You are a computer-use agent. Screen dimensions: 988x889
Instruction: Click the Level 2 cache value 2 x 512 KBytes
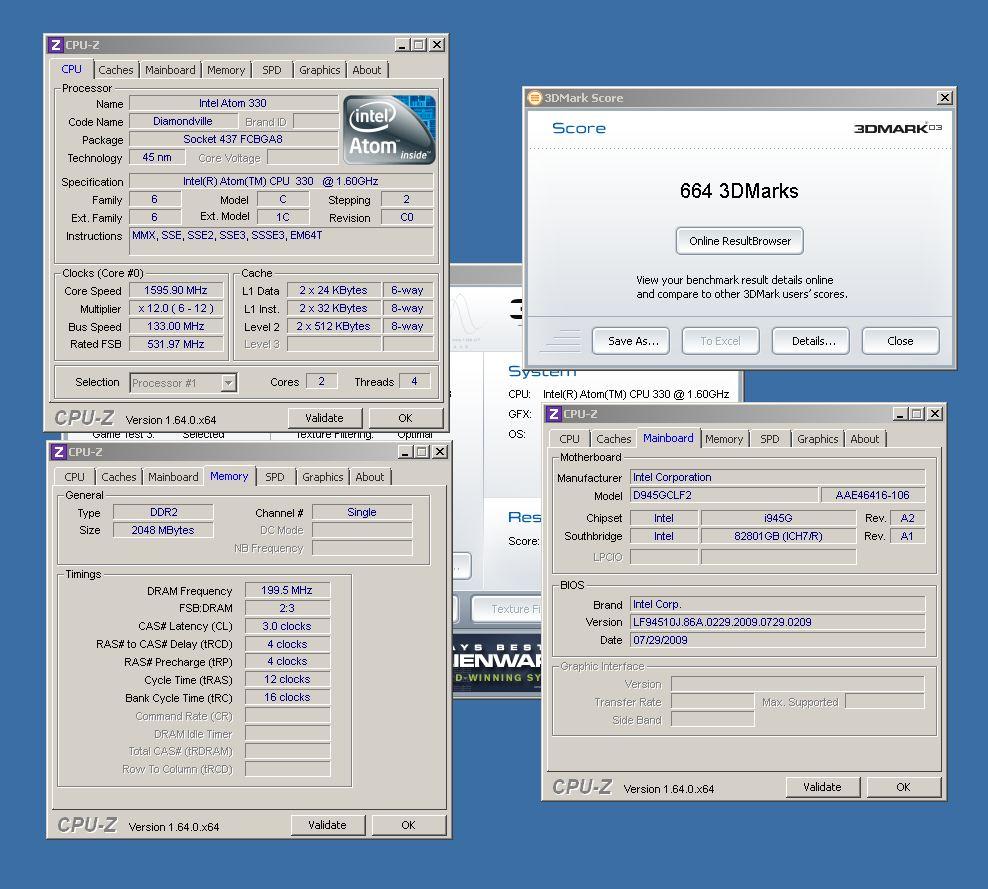click(x=334, y=326)
